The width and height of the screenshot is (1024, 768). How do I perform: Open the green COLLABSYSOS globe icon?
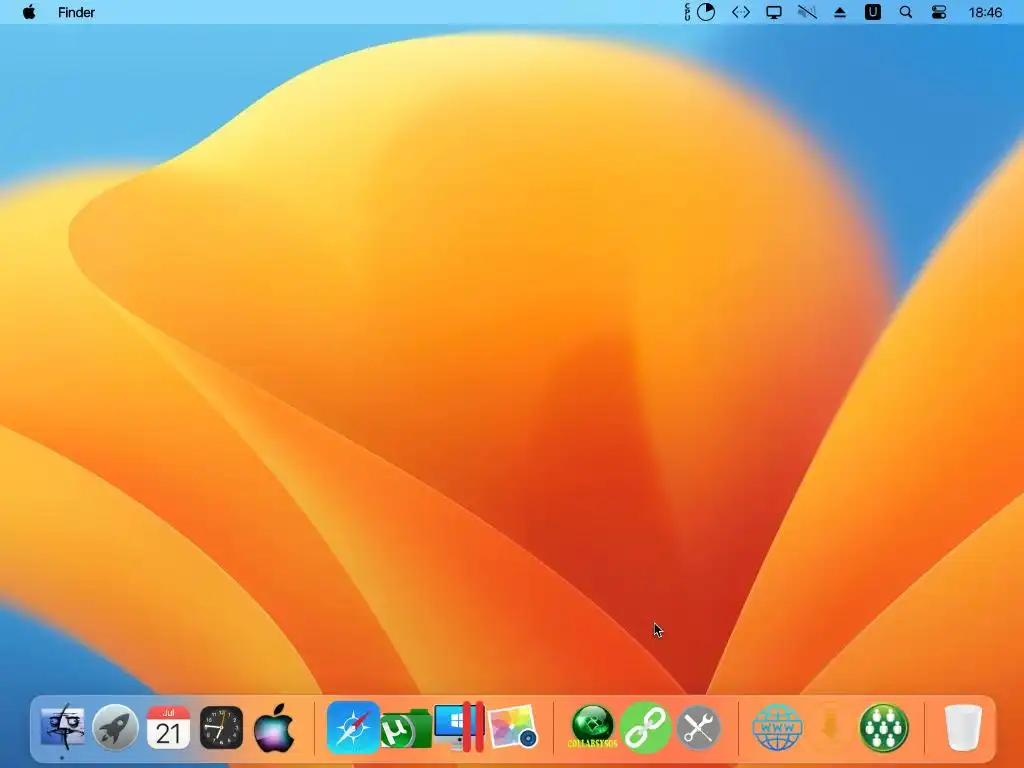(x=592, y=727)
